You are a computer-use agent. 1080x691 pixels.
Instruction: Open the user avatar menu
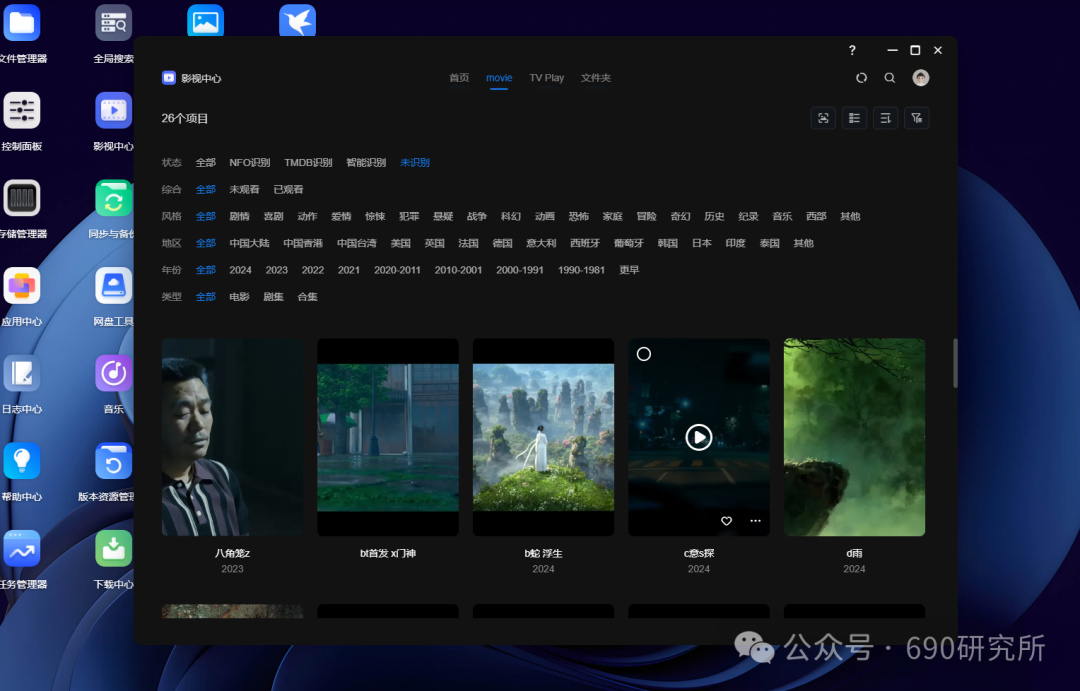921,78
